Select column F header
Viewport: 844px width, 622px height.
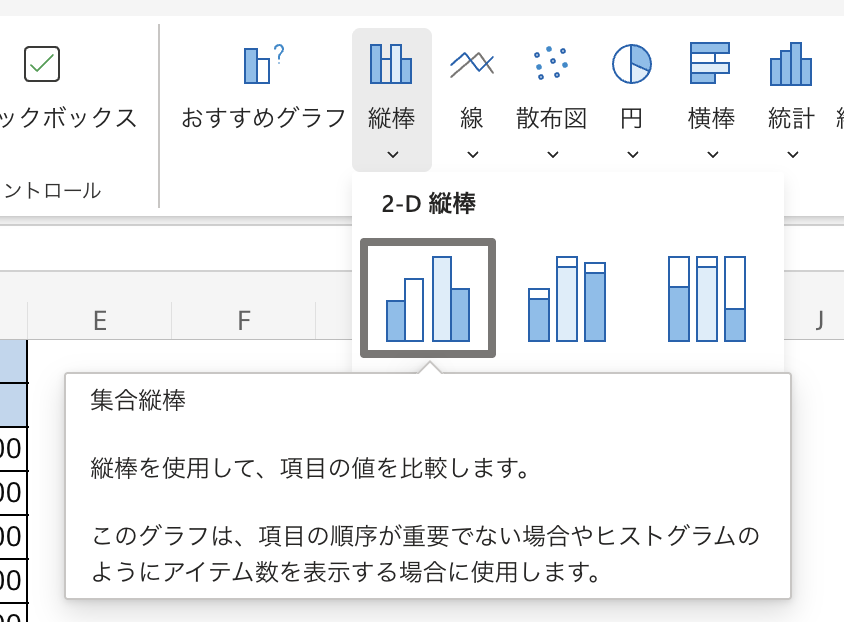(243, 320)
